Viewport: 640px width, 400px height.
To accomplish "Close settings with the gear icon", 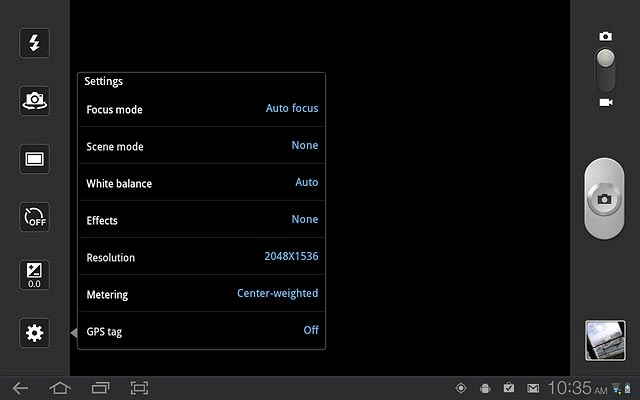I will pos(35,333).
